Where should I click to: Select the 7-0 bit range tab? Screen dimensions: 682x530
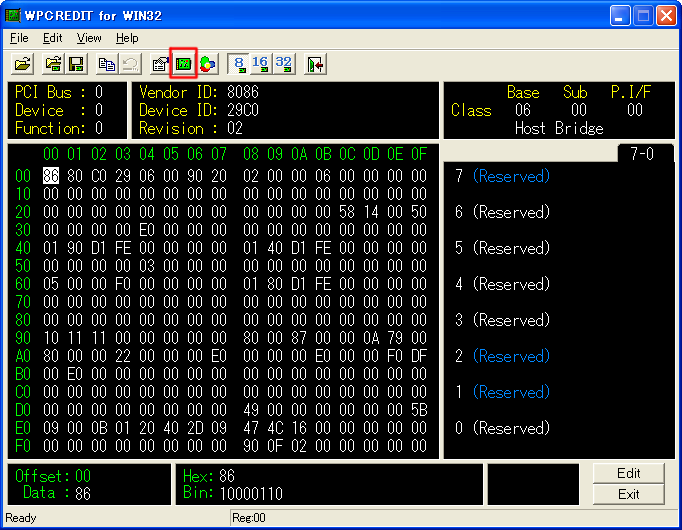click(645, 153)
